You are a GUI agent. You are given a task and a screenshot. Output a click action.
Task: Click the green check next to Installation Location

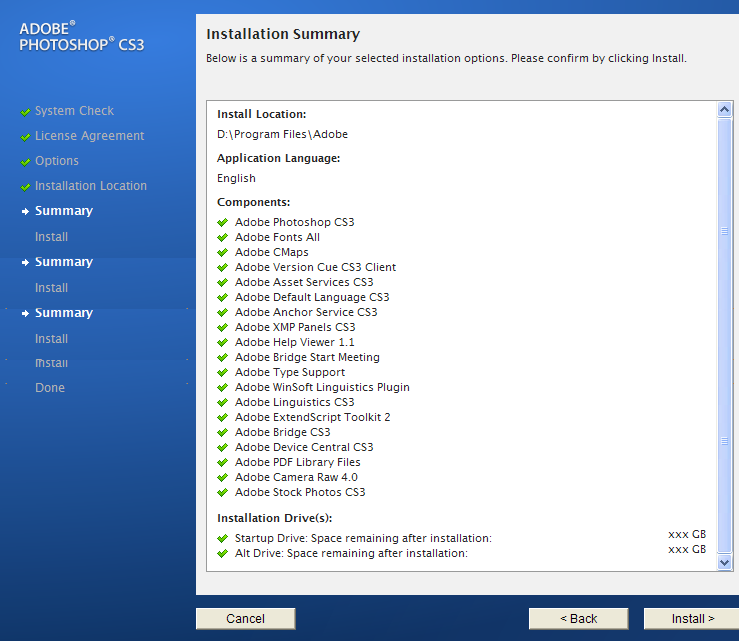pos(25,187)
